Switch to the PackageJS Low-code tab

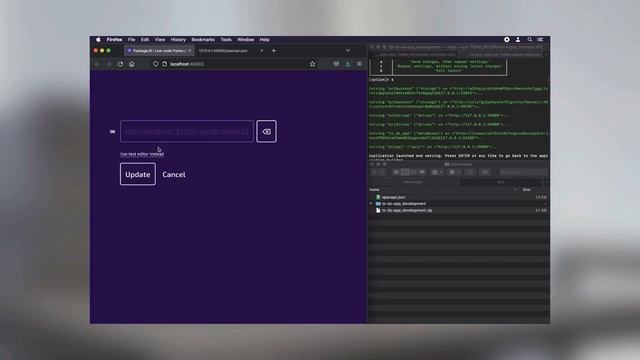click(159, 51)
